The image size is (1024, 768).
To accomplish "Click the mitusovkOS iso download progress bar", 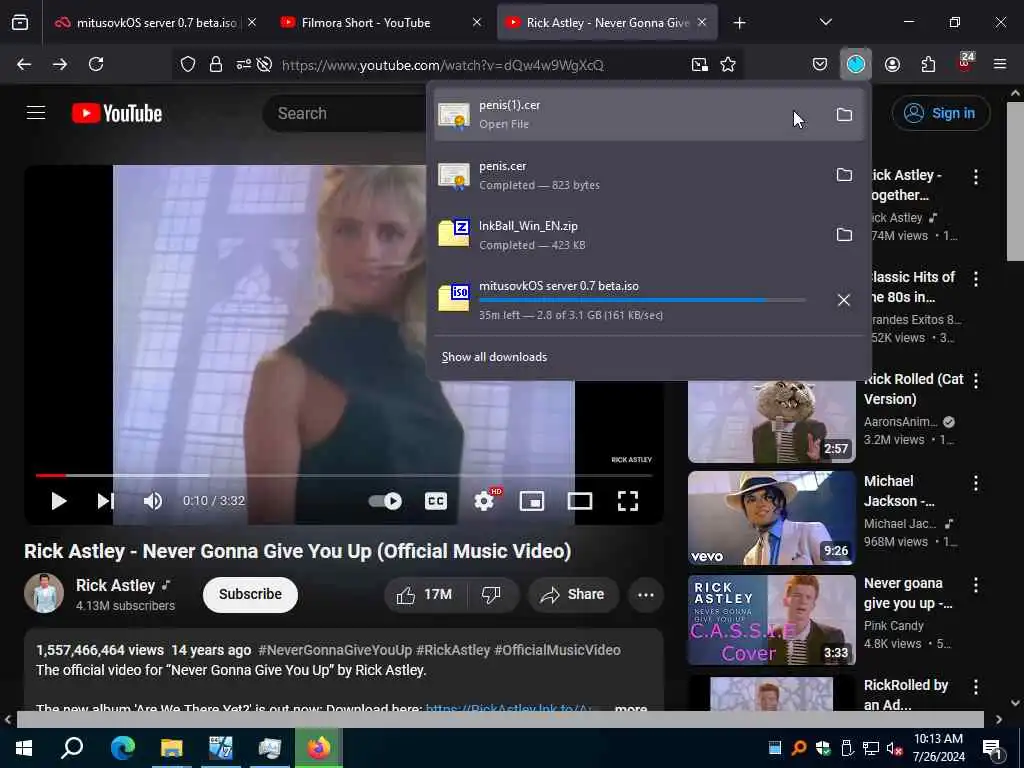I will [x=642, y=300].
